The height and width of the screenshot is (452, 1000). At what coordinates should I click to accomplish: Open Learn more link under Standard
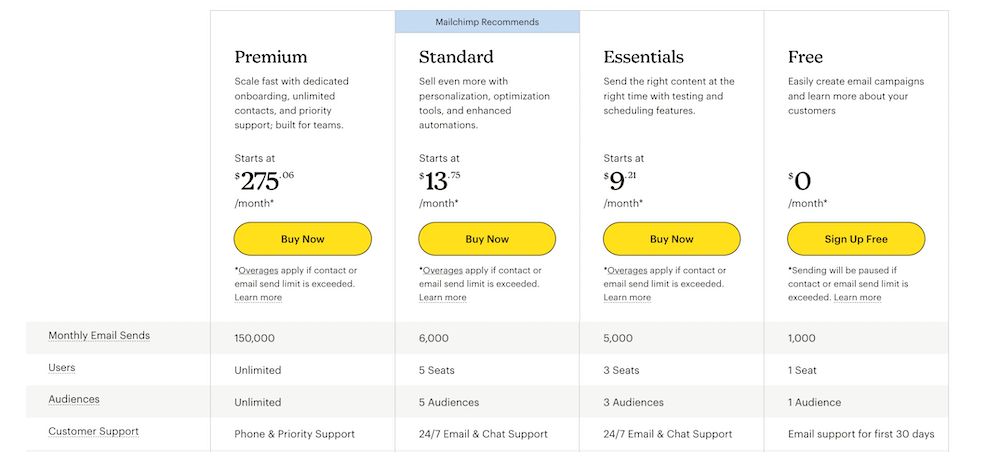(442, 298)
